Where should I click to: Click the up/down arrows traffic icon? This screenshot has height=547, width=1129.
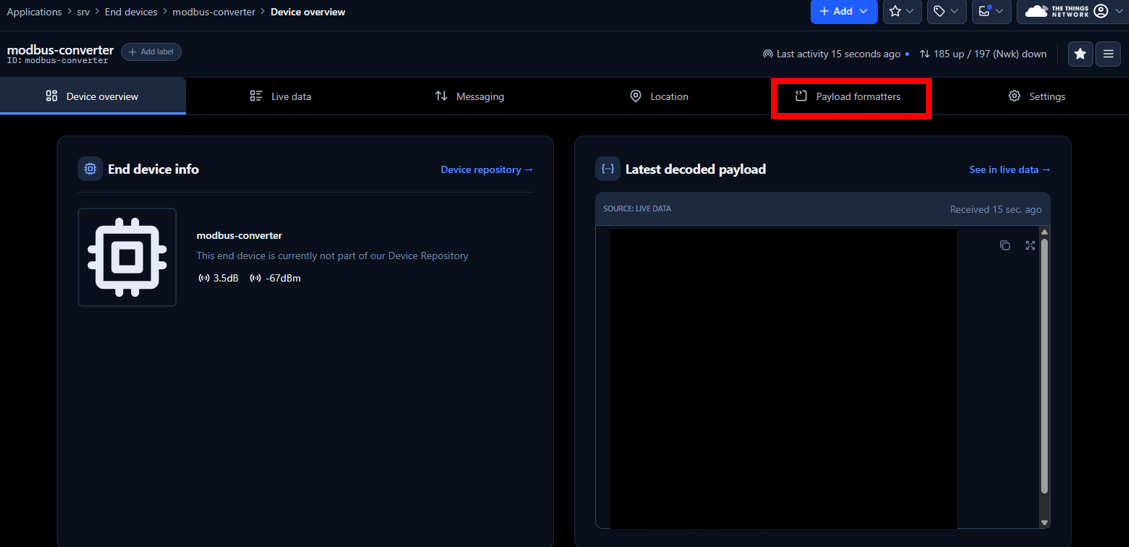pos(925,54)
